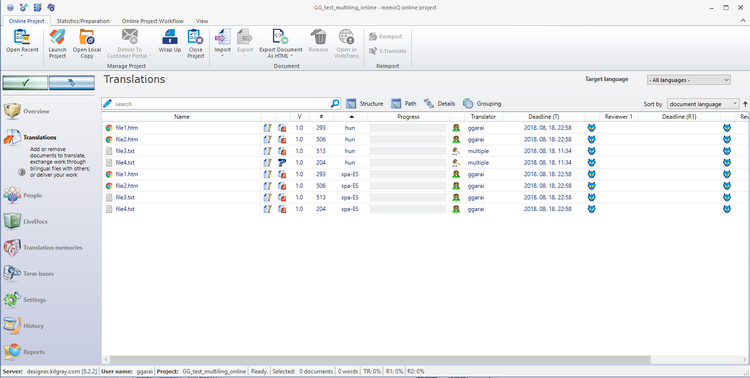
Task: Select file3.txt in the hun row
Action: 125,151
